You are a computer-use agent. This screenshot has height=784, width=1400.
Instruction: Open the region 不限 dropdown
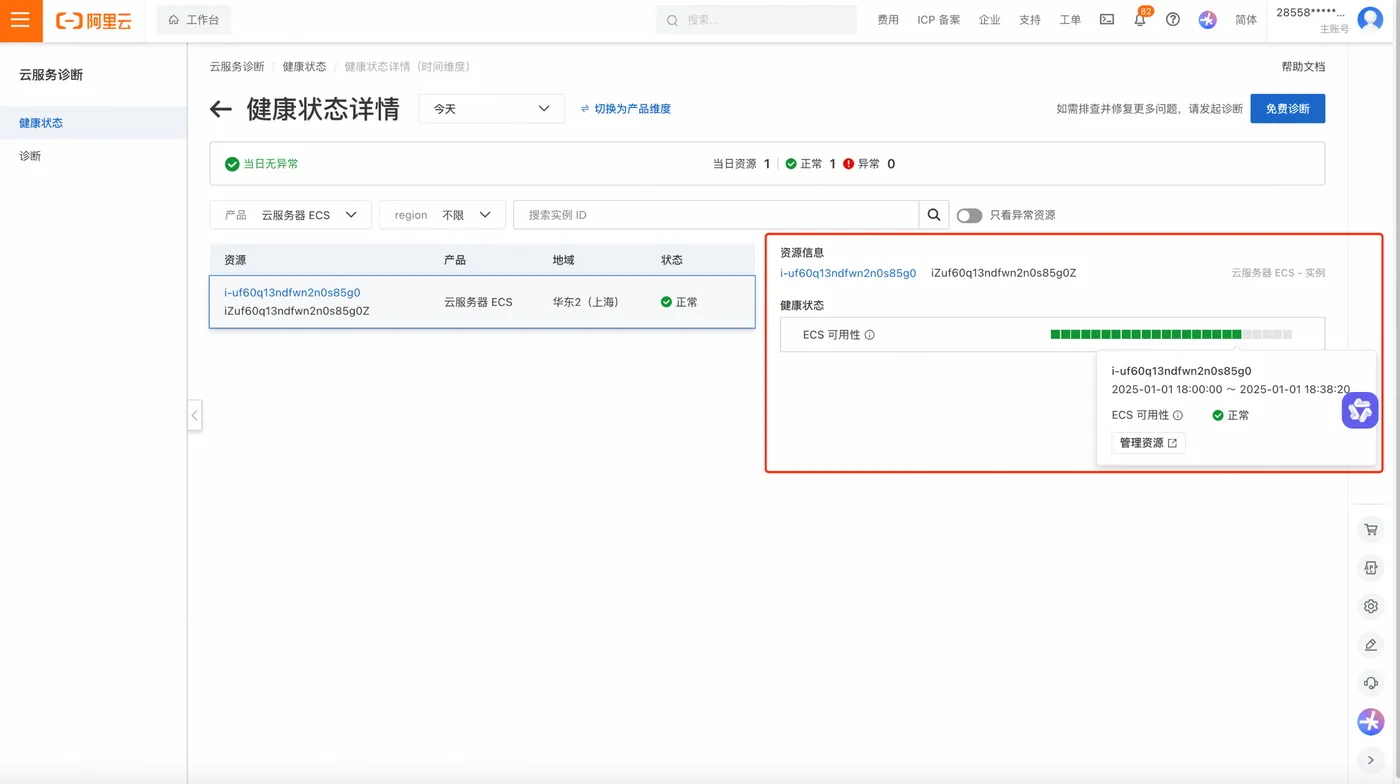pos(442,215)
